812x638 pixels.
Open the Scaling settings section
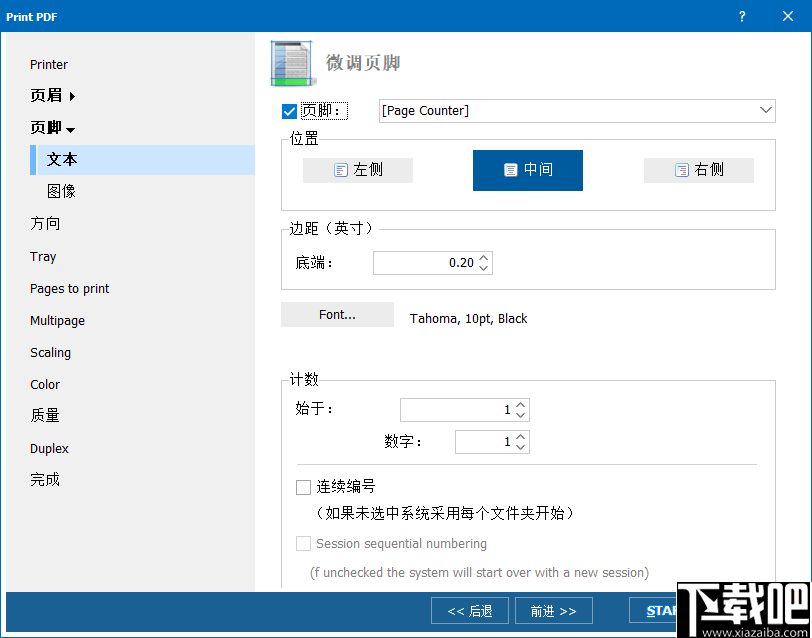coord(50,352)
